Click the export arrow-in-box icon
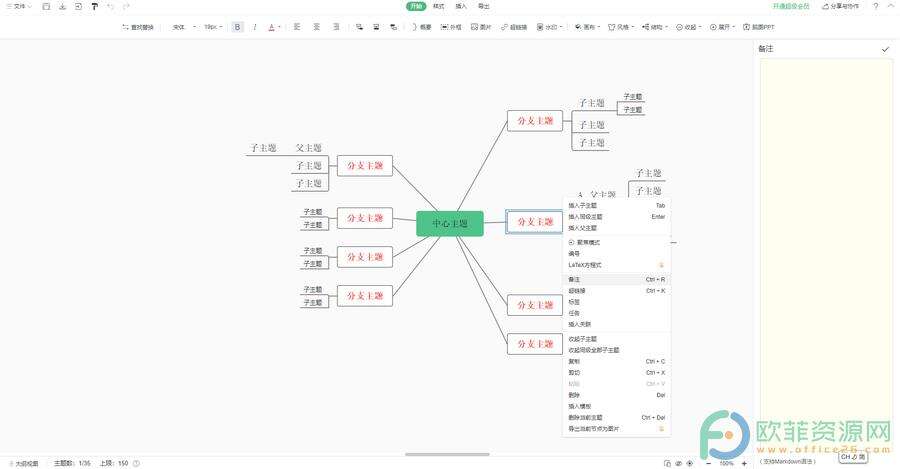The image size is (900, 469). click(79, 6)
